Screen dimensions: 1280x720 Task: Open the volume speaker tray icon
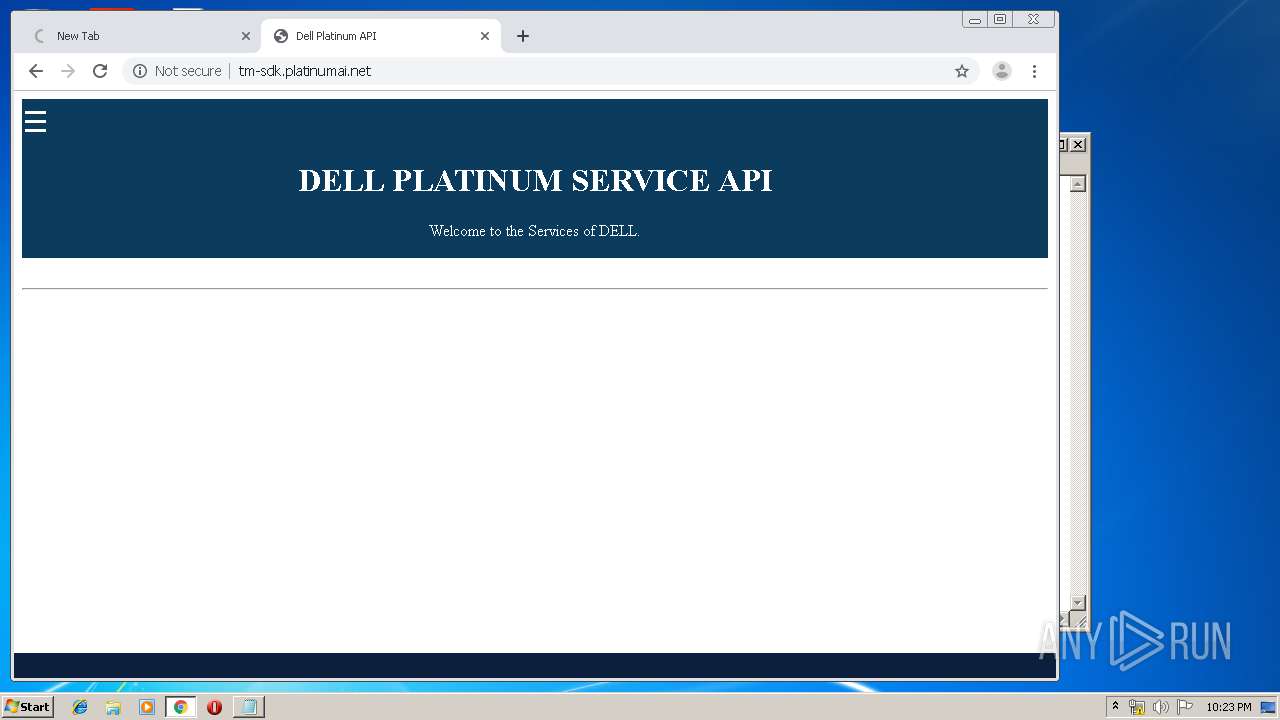1161,707
